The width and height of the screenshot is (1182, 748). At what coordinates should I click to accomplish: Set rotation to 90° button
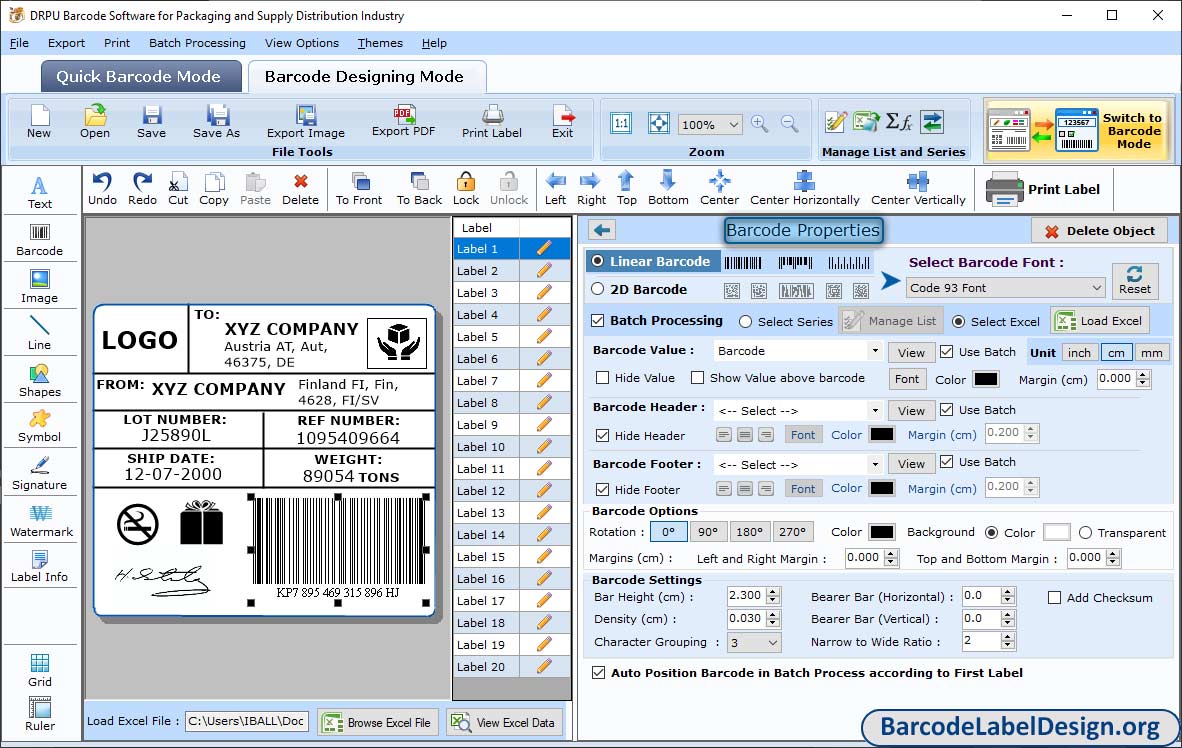708,532
